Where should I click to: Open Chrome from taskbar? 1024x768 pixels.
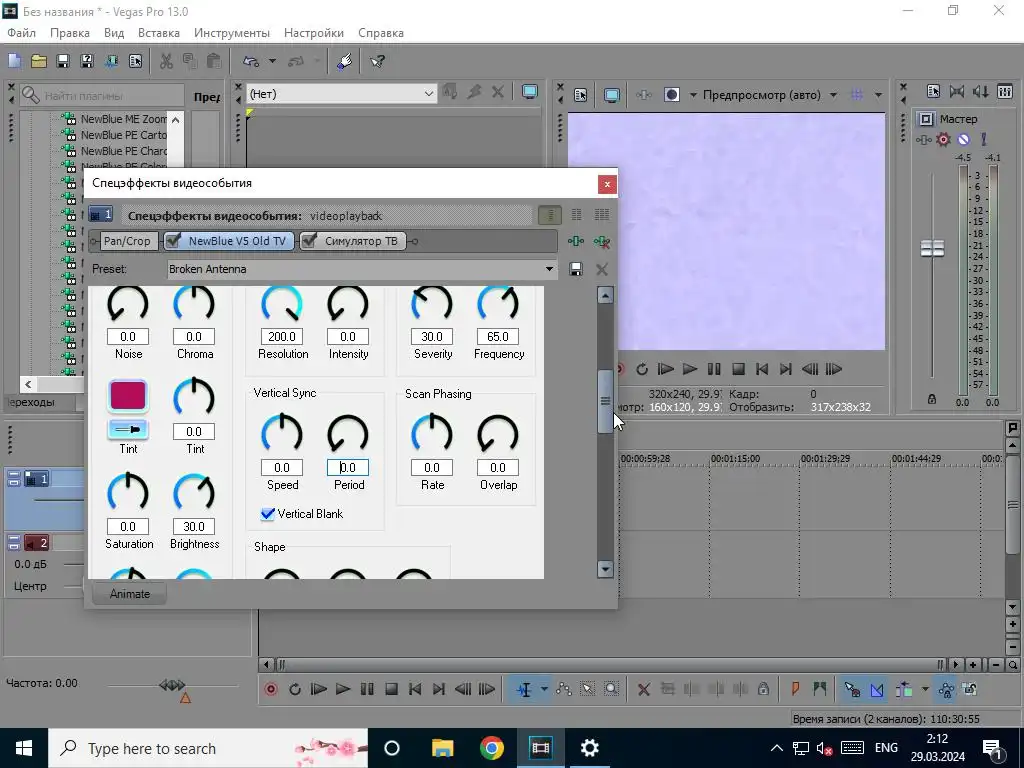tap(492, 748)
